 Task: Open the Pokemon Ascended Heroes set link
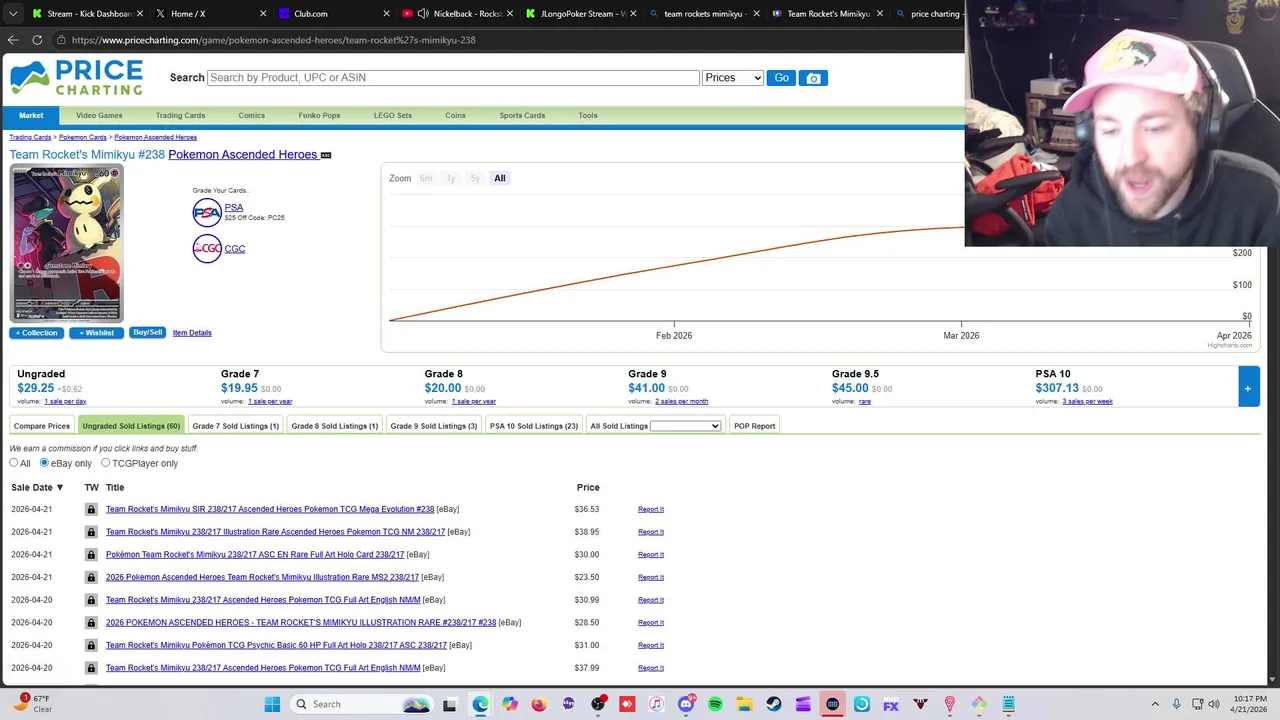[242, 155]
